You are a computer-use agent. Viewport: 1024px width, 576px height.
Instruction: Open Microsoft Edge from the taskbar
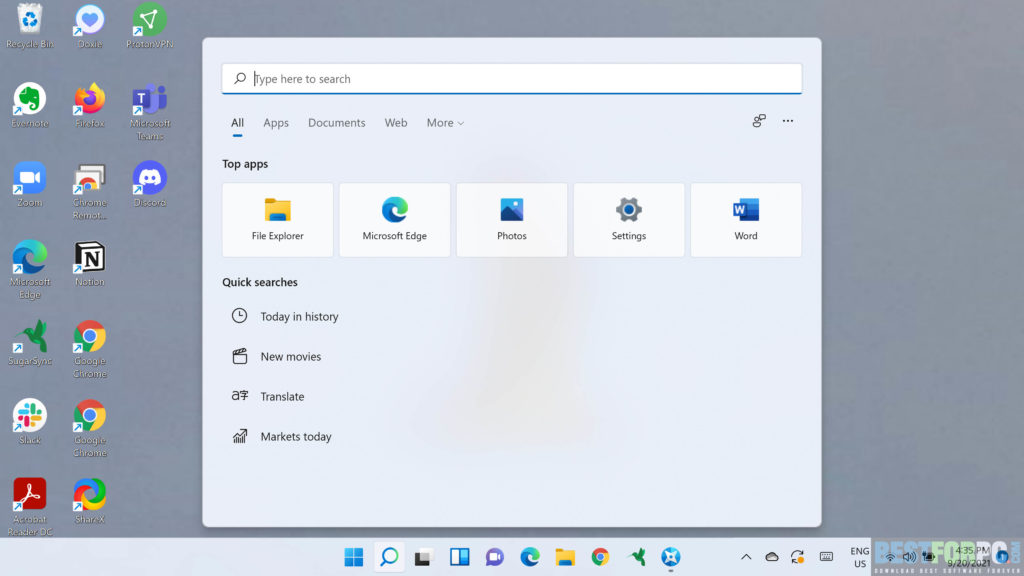tap(530, 557)
